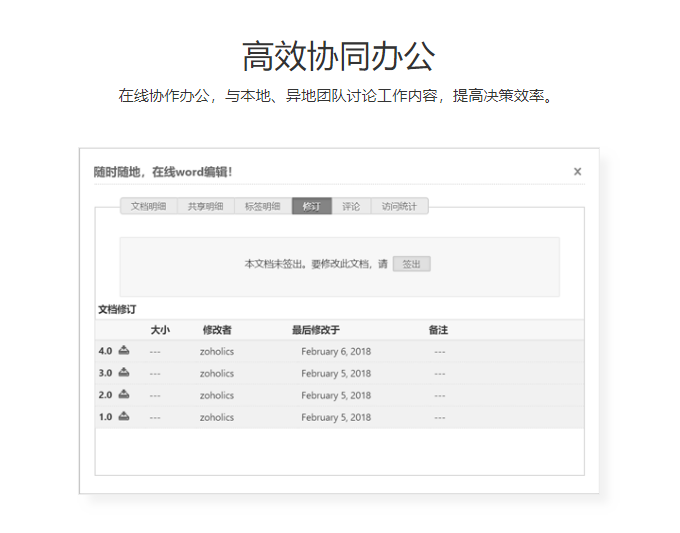Click zoholics in the 4.0 row
This screenshot has width=680, height=533.
217,352
